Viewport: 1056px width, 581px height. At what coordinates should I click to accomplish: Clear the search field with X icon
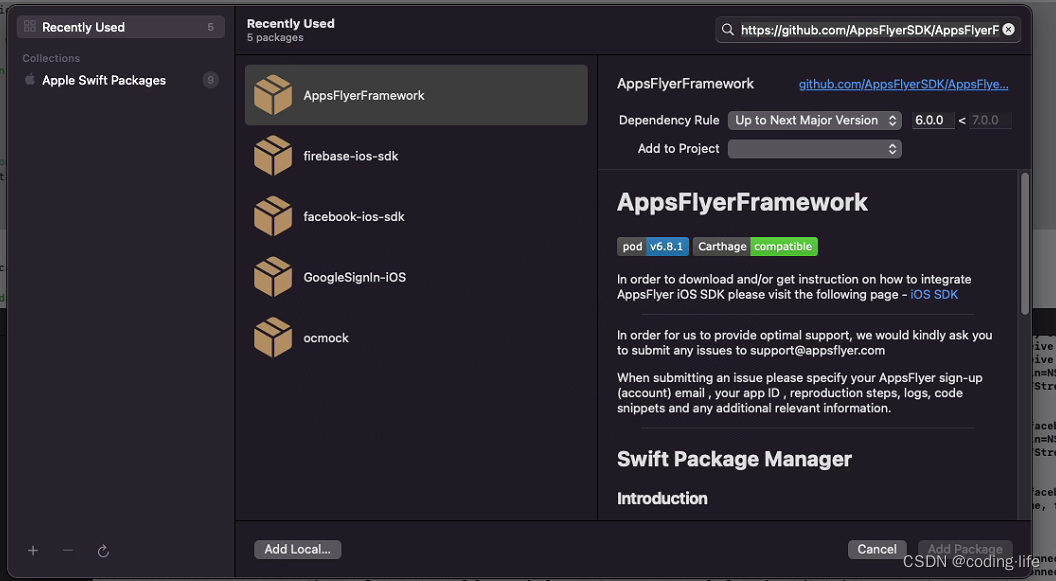click(x=1008, y=30)
